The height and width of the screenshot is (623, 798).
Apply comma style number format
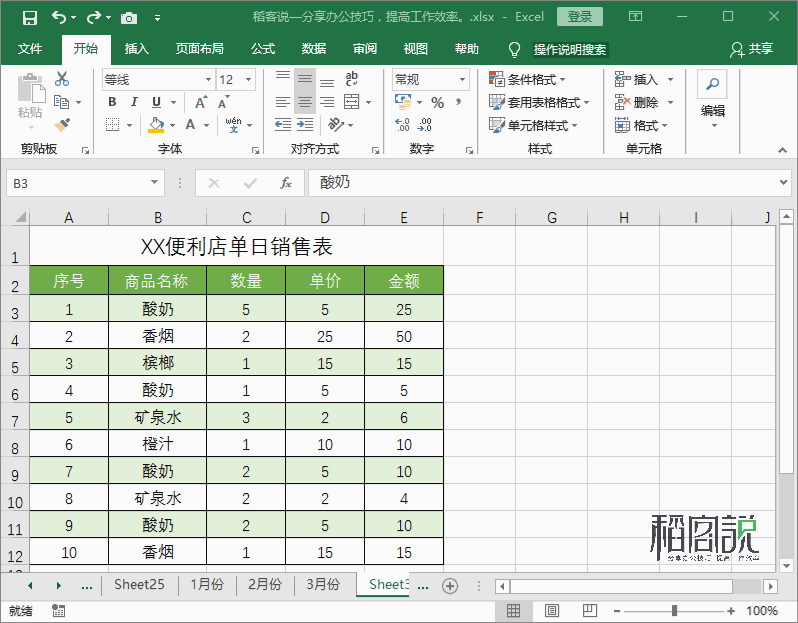pyautogui.click(x=459, y=102)
